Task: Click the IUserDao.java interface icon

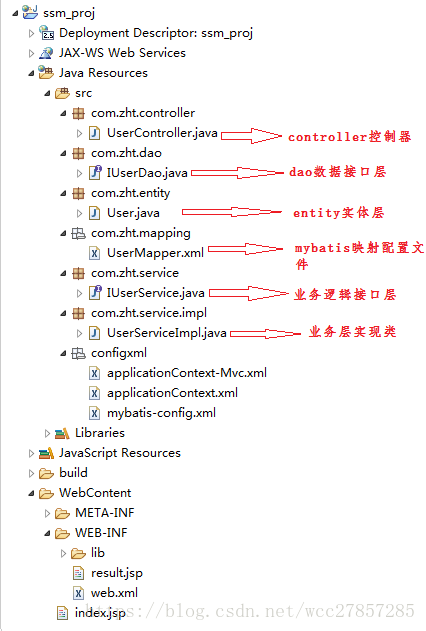Action: [95, 173]
